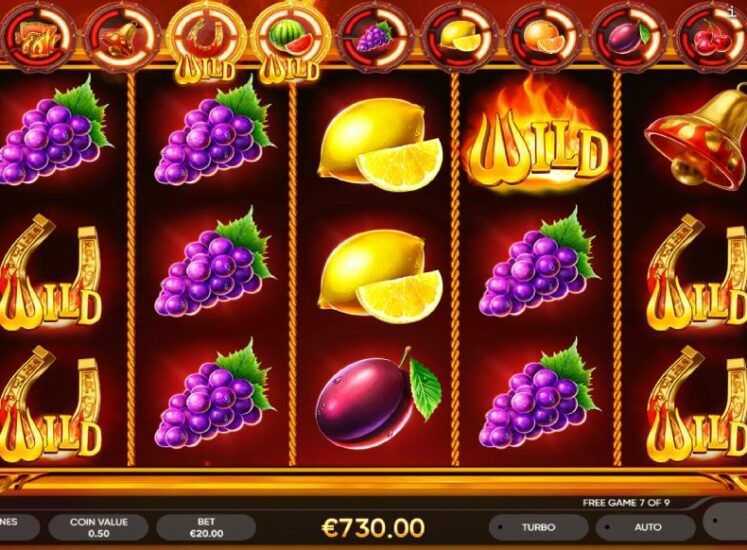Select the lemon medallion in top row
Image resolution: width=747 pixels, height=550 pixels.
pos(459,37)
